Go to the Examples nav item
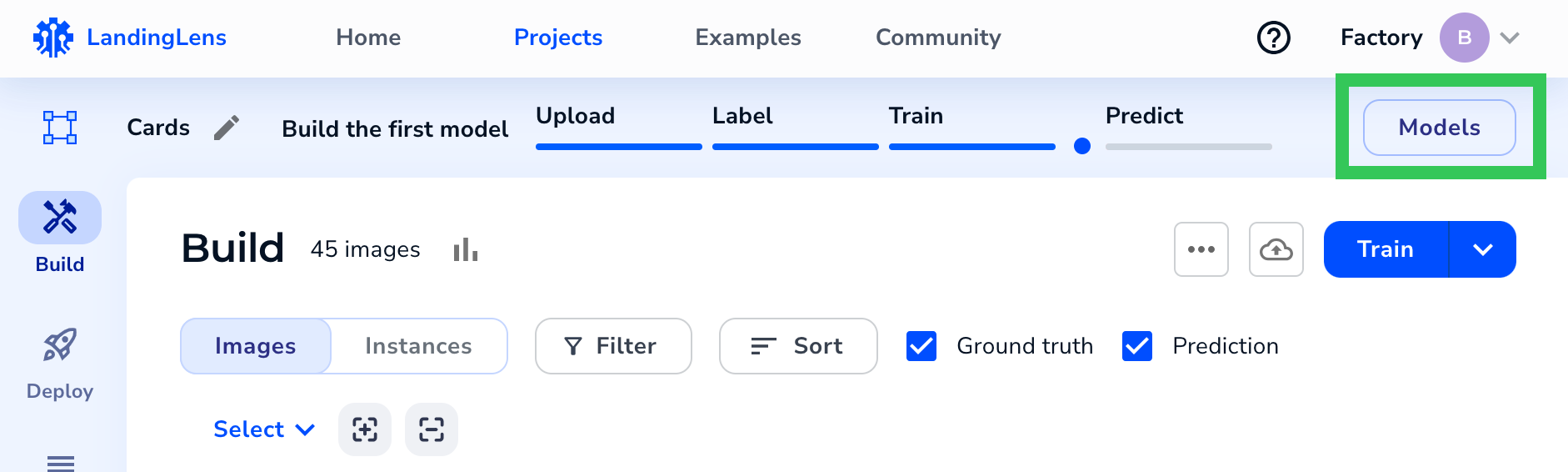Image resolution: width=1568 pixels, height=472 pixels. pyautogui.click(x=748, y=38)
